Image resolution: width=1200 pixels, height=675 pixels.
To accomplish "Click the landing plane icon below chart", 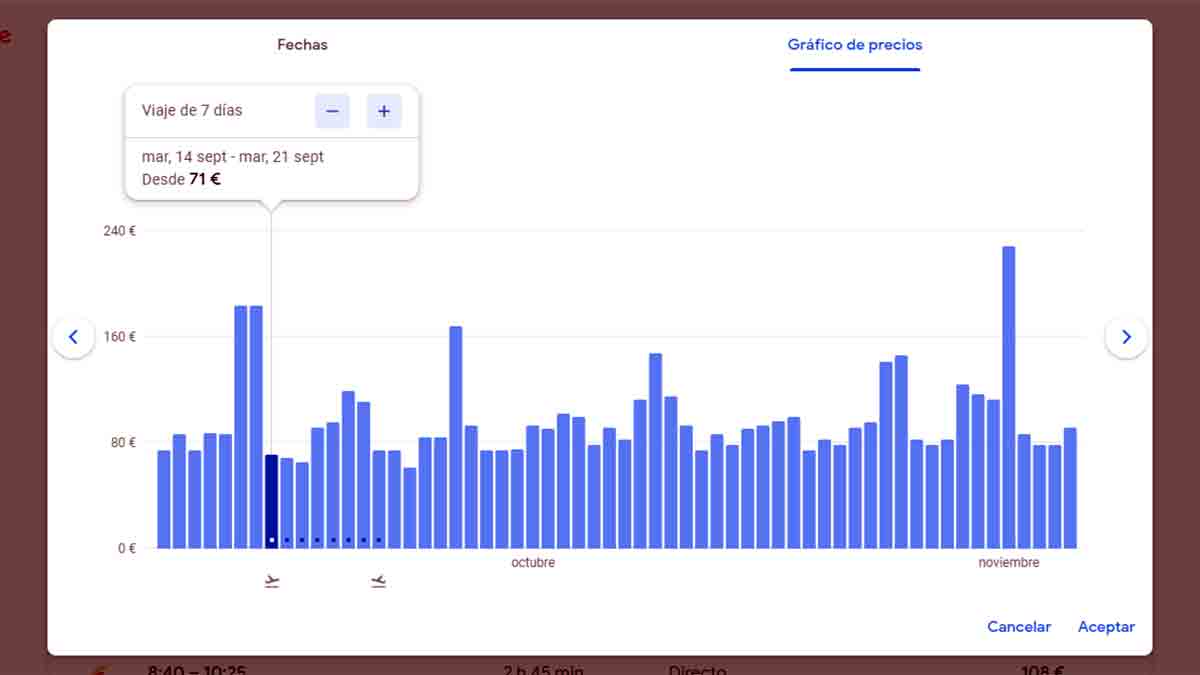I will click(x=378, y=581).
